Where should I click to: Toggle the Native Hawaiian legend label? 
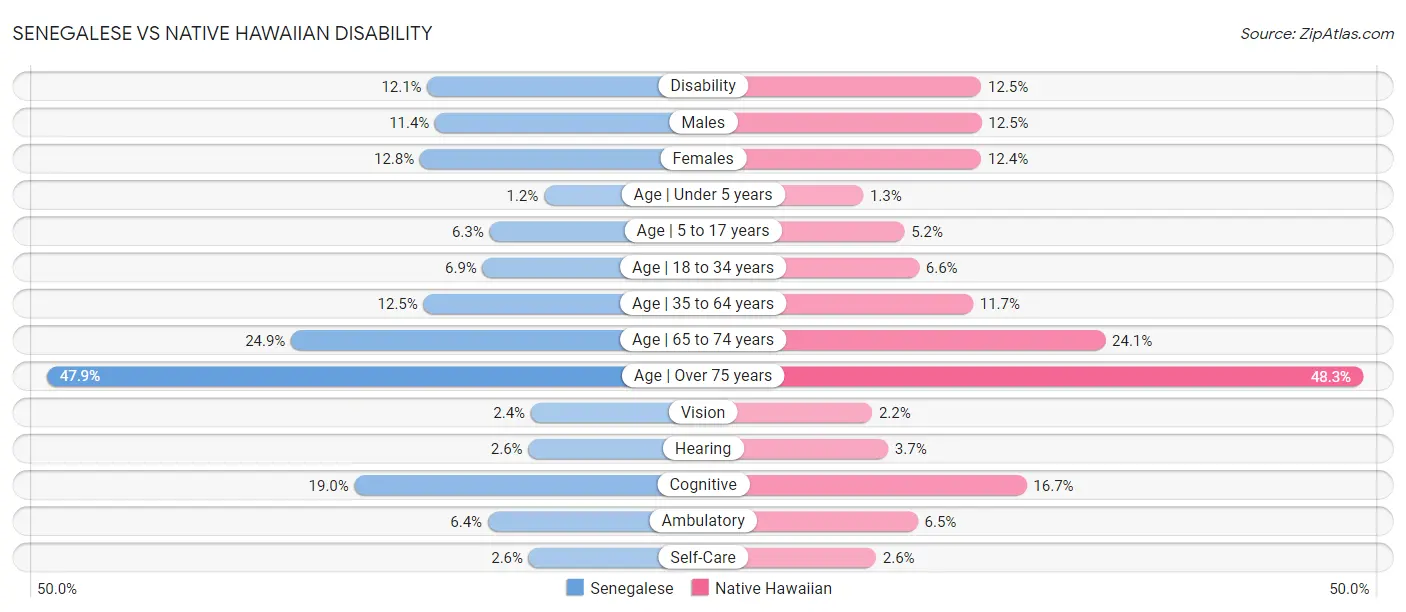pyautogui.click(x=773, y=588)
